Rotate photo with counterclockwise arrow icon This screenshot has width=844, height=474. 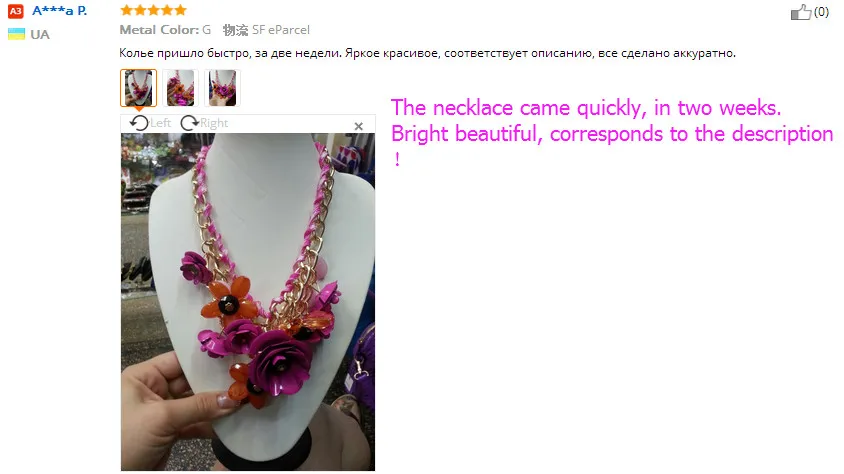point(139,123)
